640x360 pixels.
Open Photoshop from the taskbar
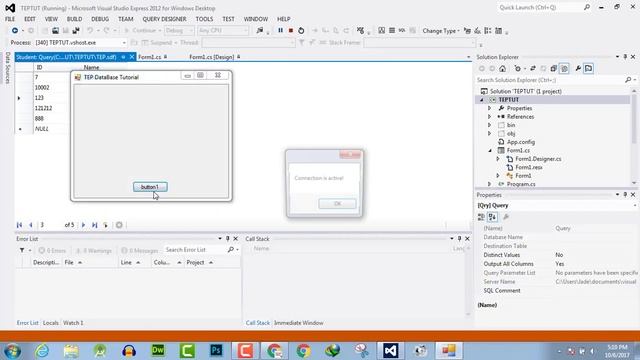pos(216,351)
